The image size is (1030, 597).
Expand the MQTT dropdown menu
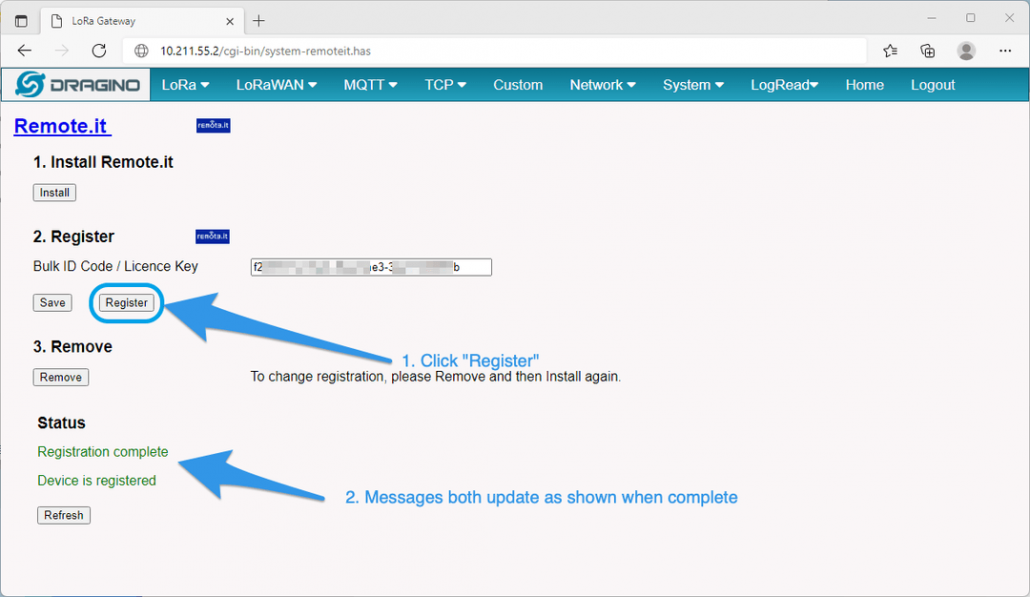[x=370, y=85]
